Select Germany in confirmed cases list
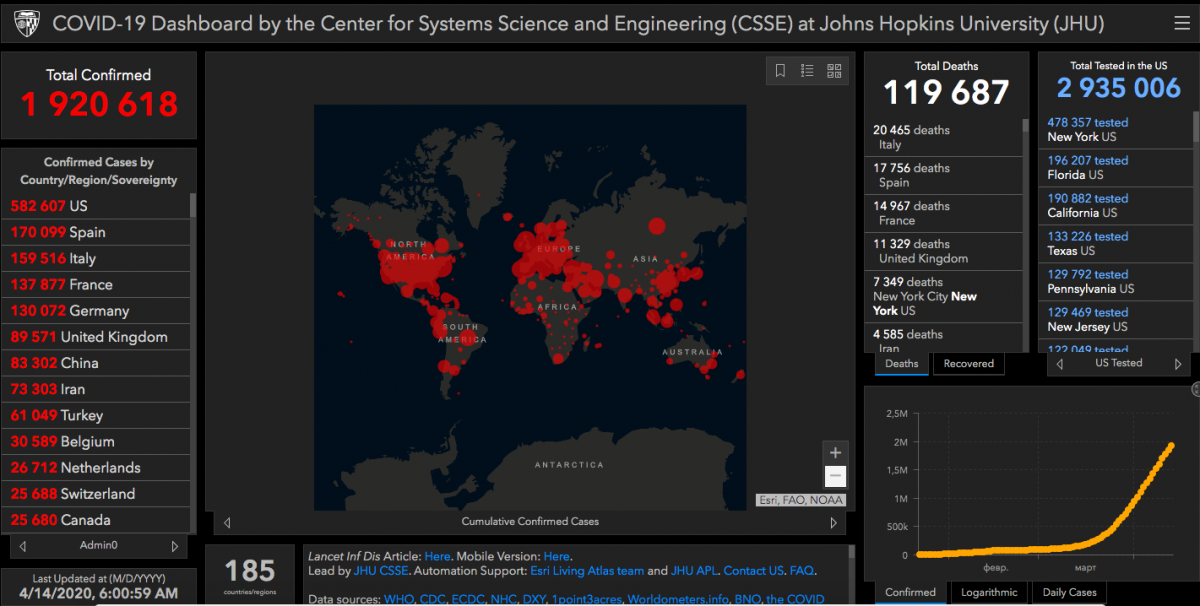This screenshot has height=606, width=1200. [x=96, y=310]
